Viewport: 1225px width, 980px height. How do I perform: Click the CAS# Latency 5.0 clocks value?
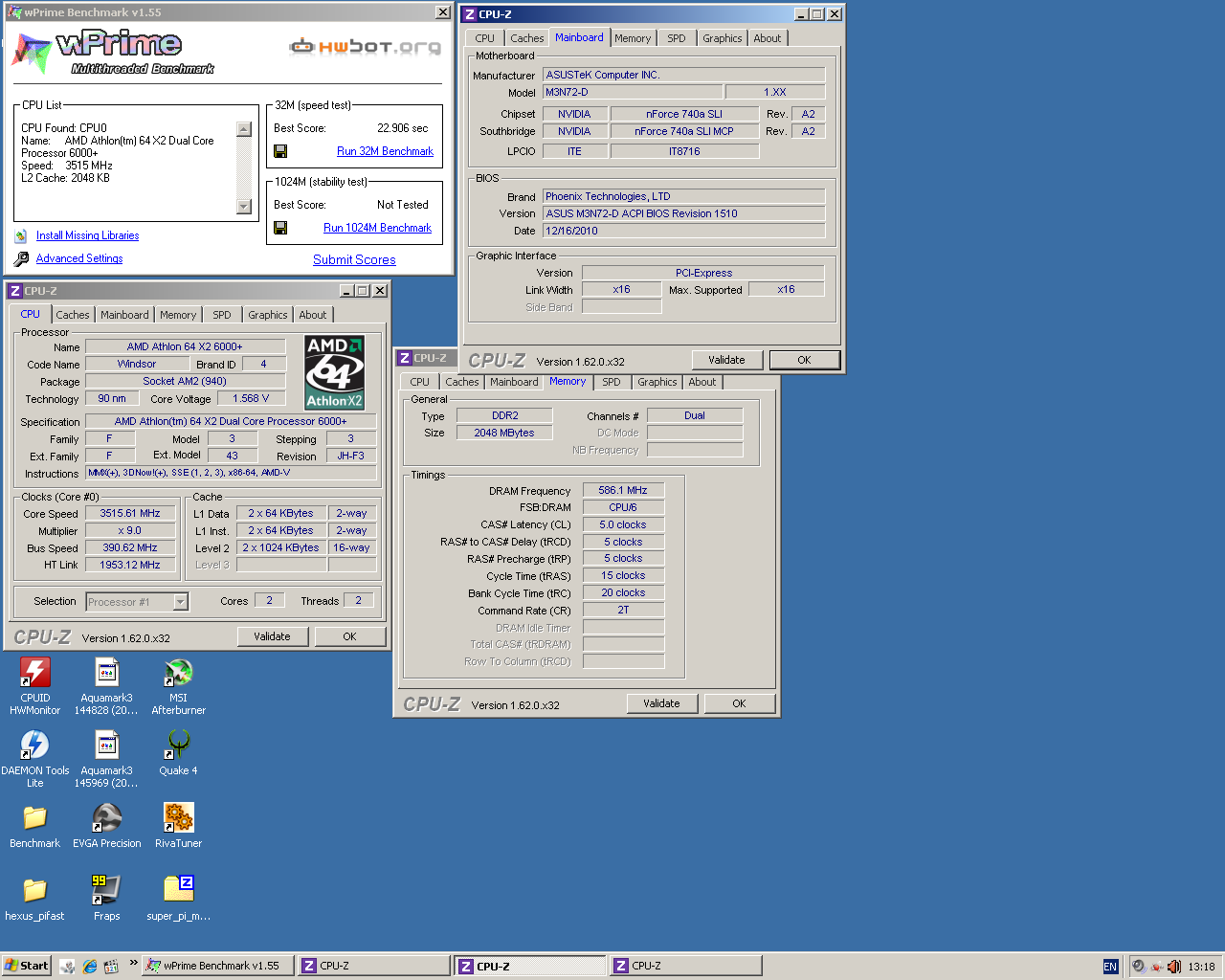pos(623,524)
